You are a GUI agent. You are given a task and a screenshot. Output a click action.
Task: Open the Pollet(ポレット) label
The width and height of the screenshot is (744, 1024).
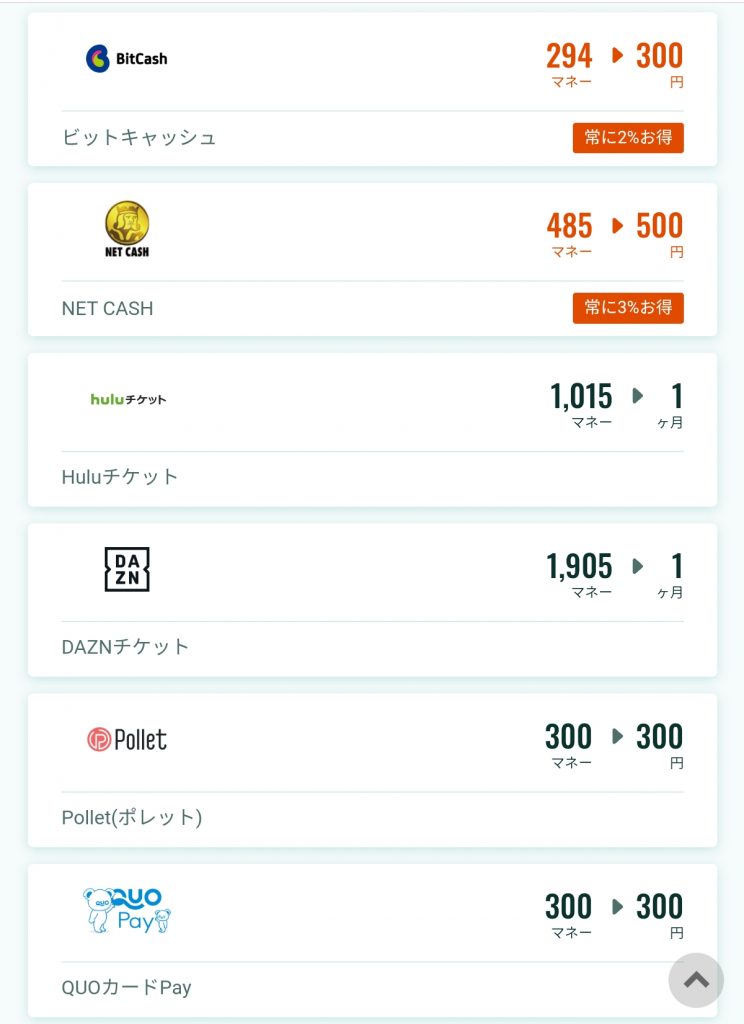pos(132,818)
